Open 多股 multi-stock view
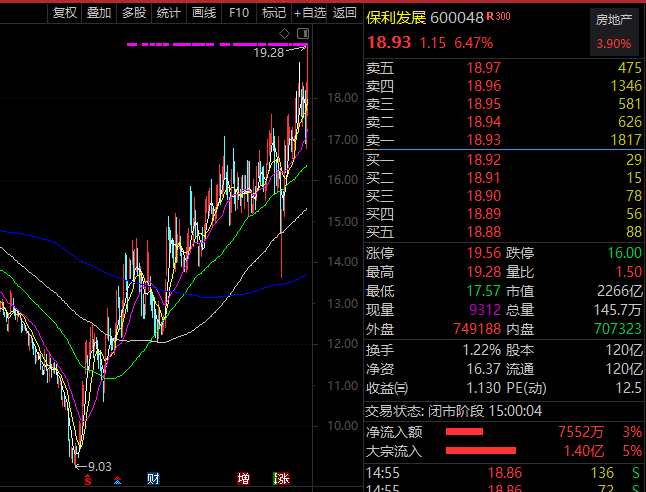The width and height of the screenshot is (646, 492). pos(134,13)
